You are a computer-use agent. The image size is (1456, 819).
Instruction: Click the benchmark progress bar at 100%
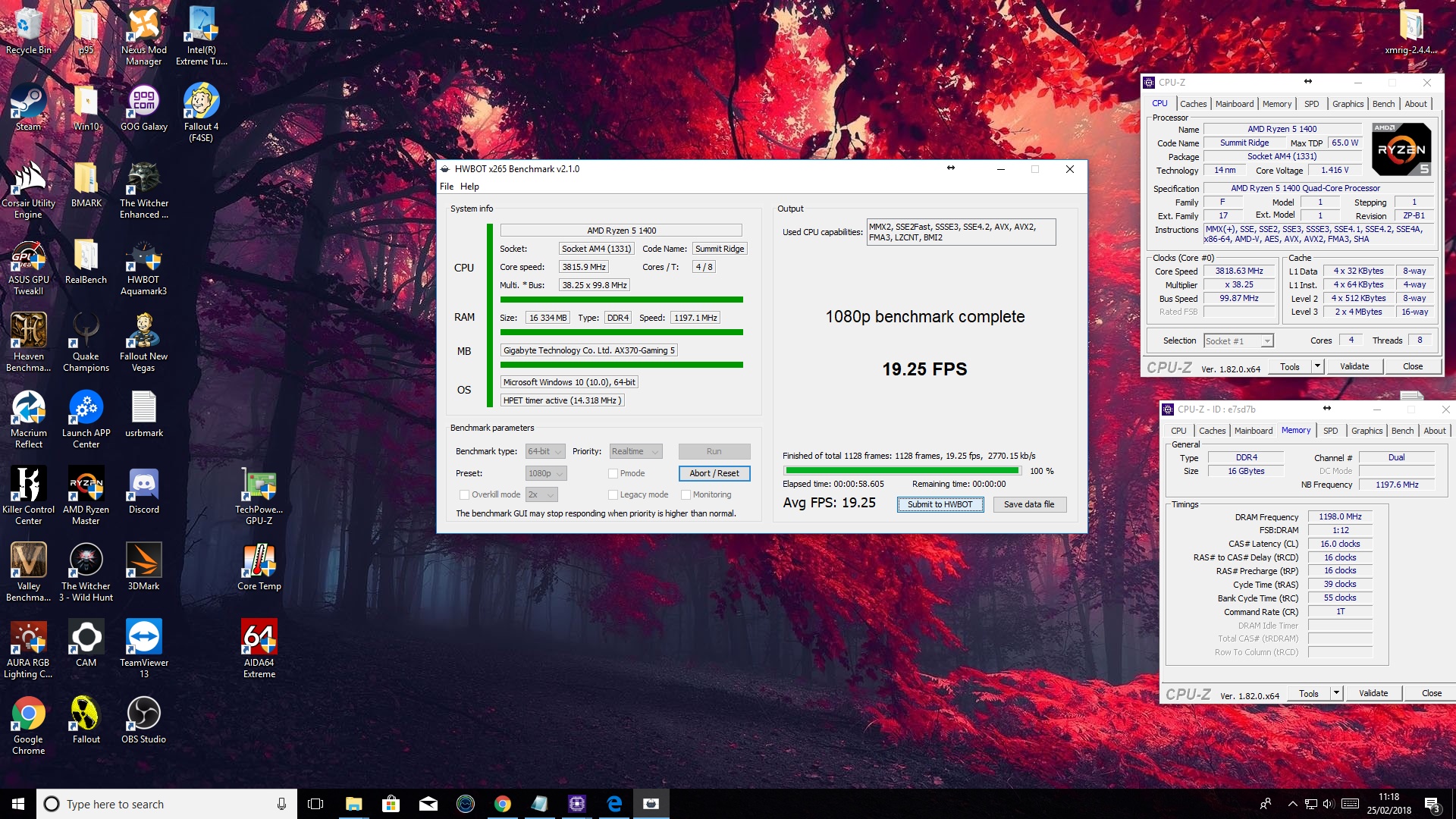click(x=902, y=471)
